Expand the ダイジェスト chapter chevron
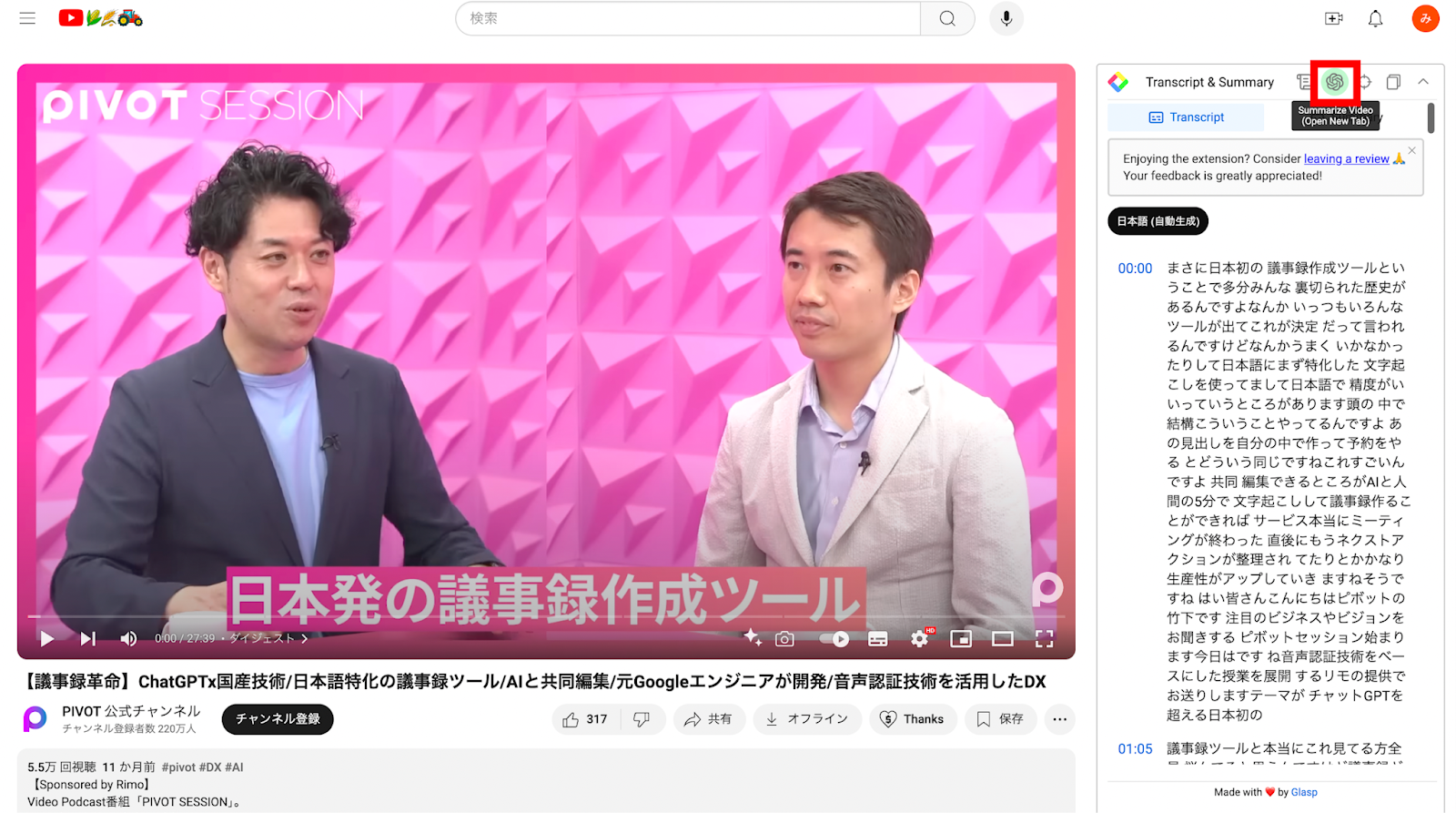The image size is (1456, 813). coord(305,639)
